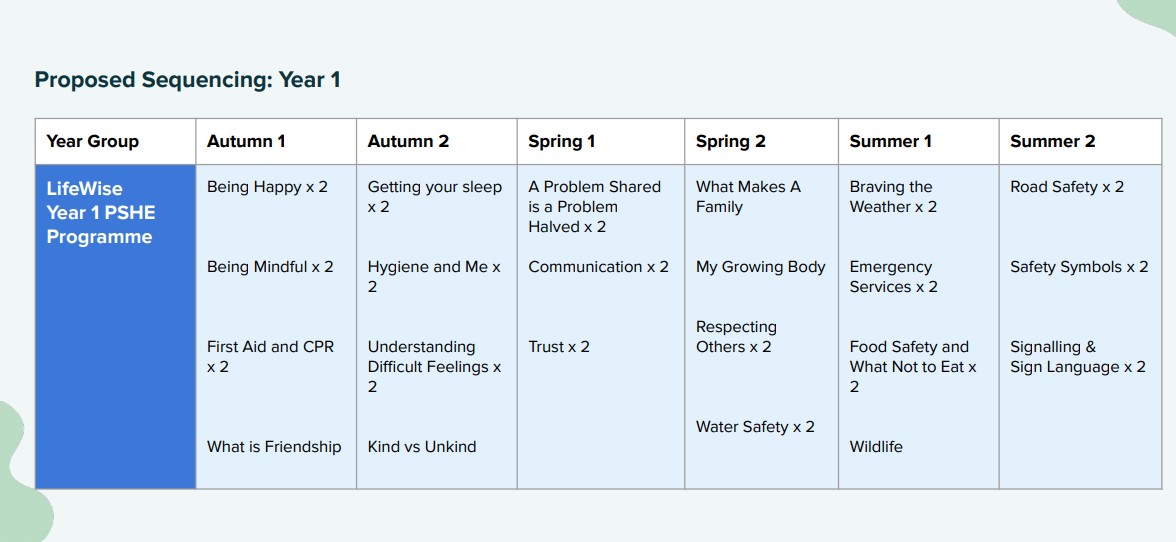Open the Being Happy x 2 lesson
The width and height of the screenshot is (1176, 542).
point(267,187)
